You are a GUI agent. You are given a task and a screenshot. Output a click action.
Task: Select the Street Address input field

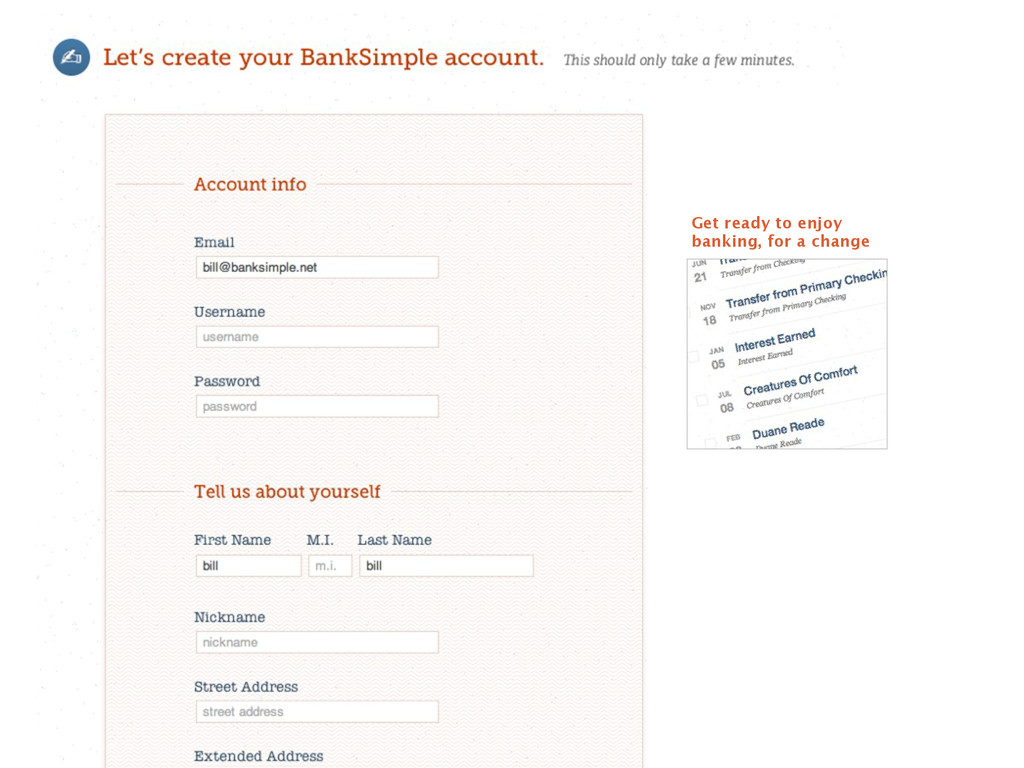[x=317, y=712]
